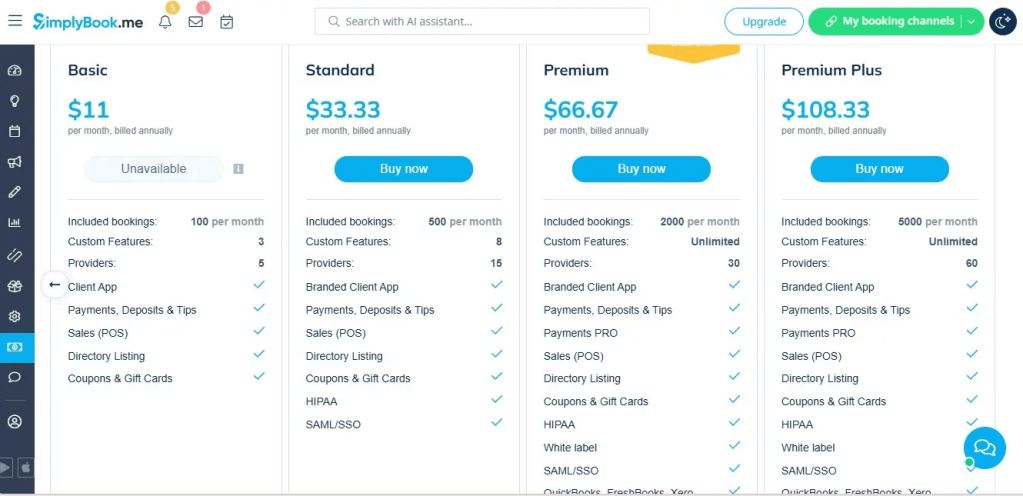Screen dimensions: 1023x496
Task: Open the live chat bubble widget
Action: pos(984,447)
